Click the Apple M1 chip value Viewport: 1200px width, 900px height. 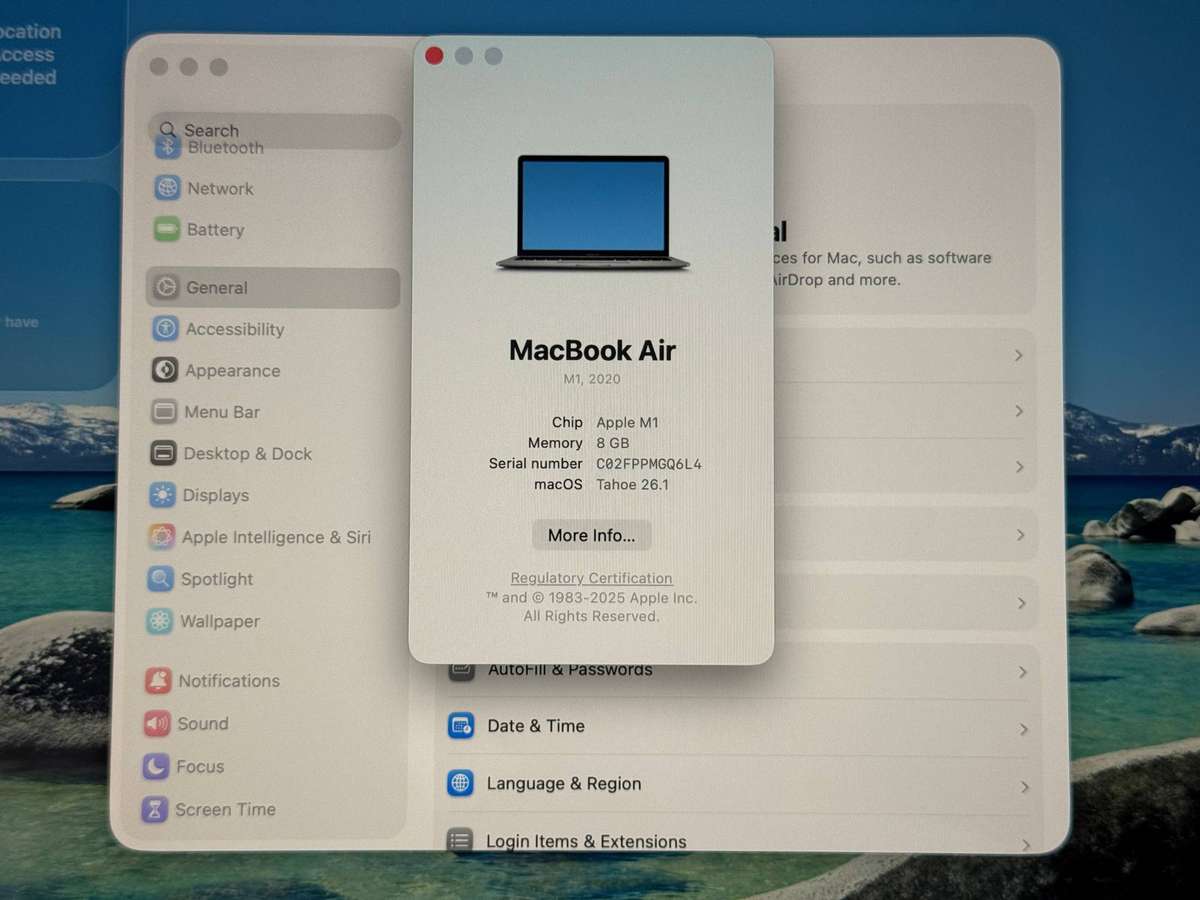point(627,422)
